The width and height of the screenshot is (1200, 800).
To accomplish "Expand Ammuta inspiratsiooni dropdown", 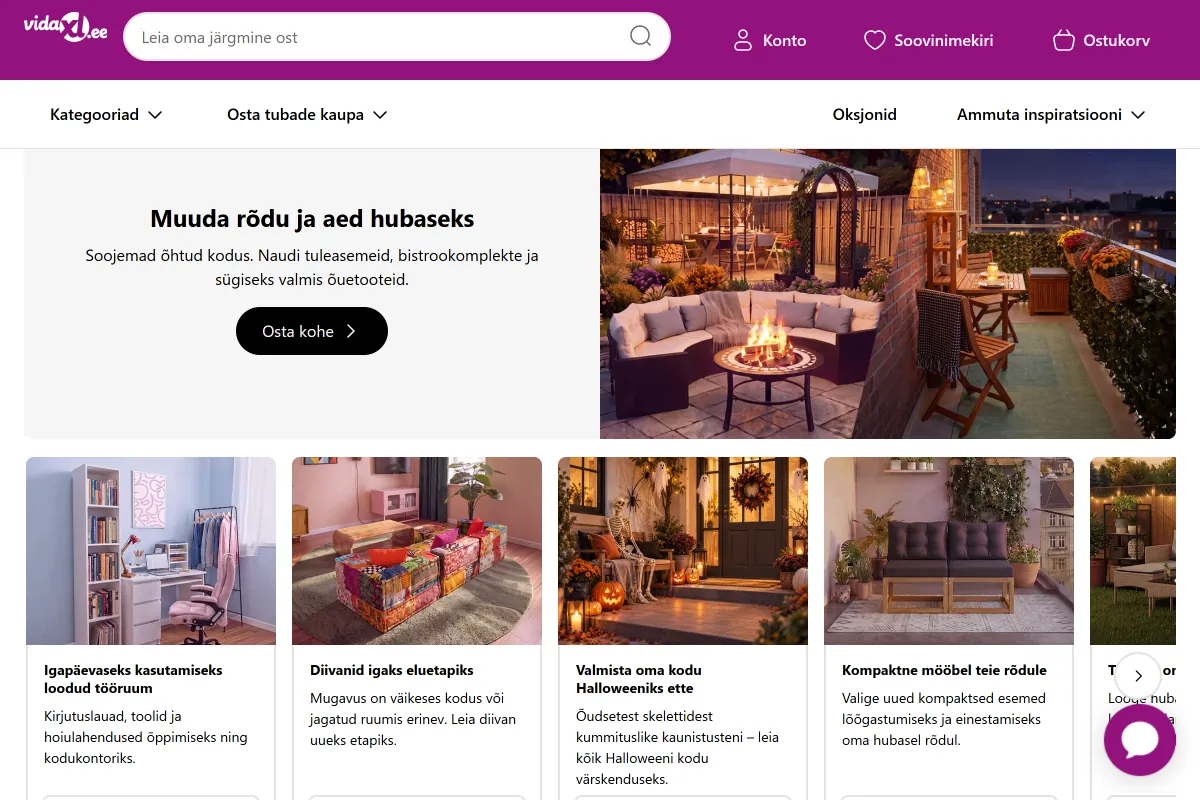I will pyautogui.click(x=1051, y=115).
